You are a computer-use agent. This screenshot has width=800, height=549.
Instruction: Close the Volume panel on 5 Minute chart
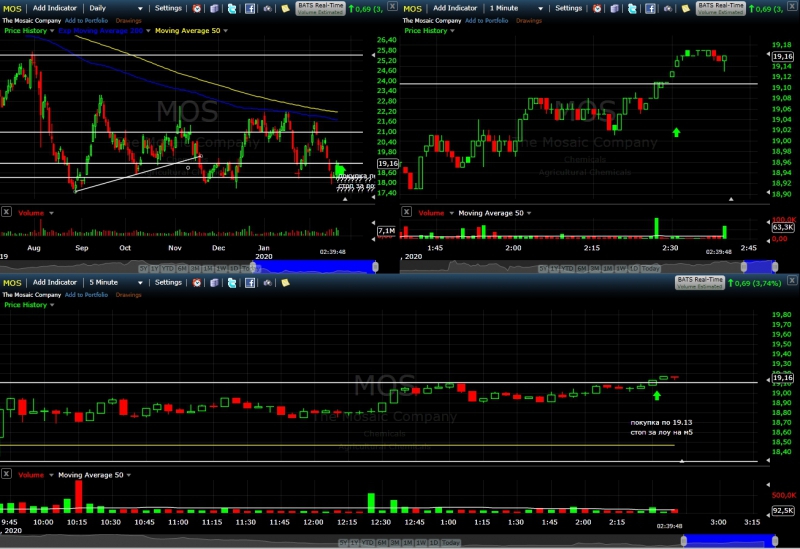6,474
